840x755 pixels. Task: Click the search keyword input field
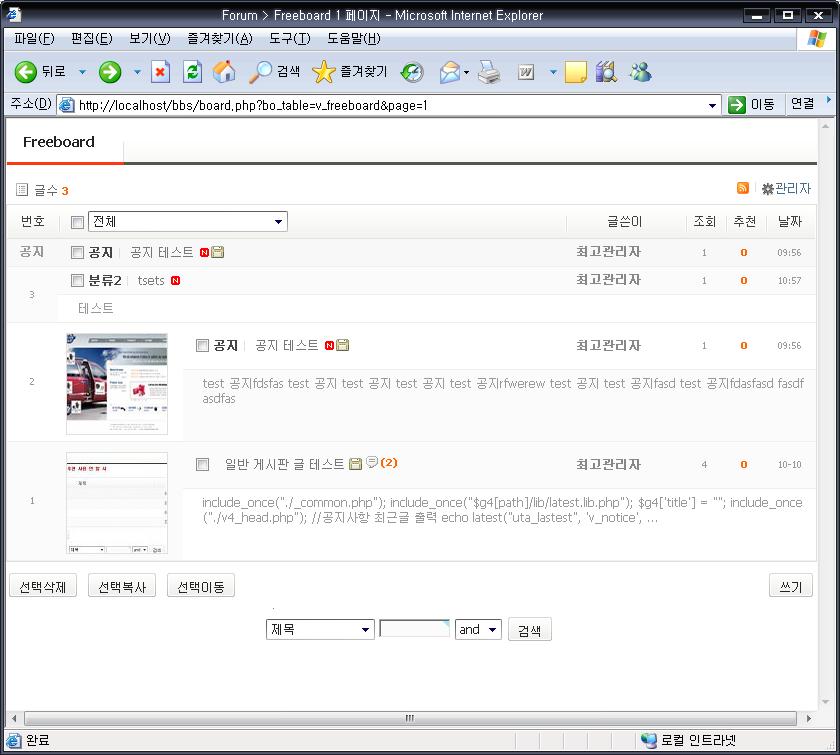point(414,630)
